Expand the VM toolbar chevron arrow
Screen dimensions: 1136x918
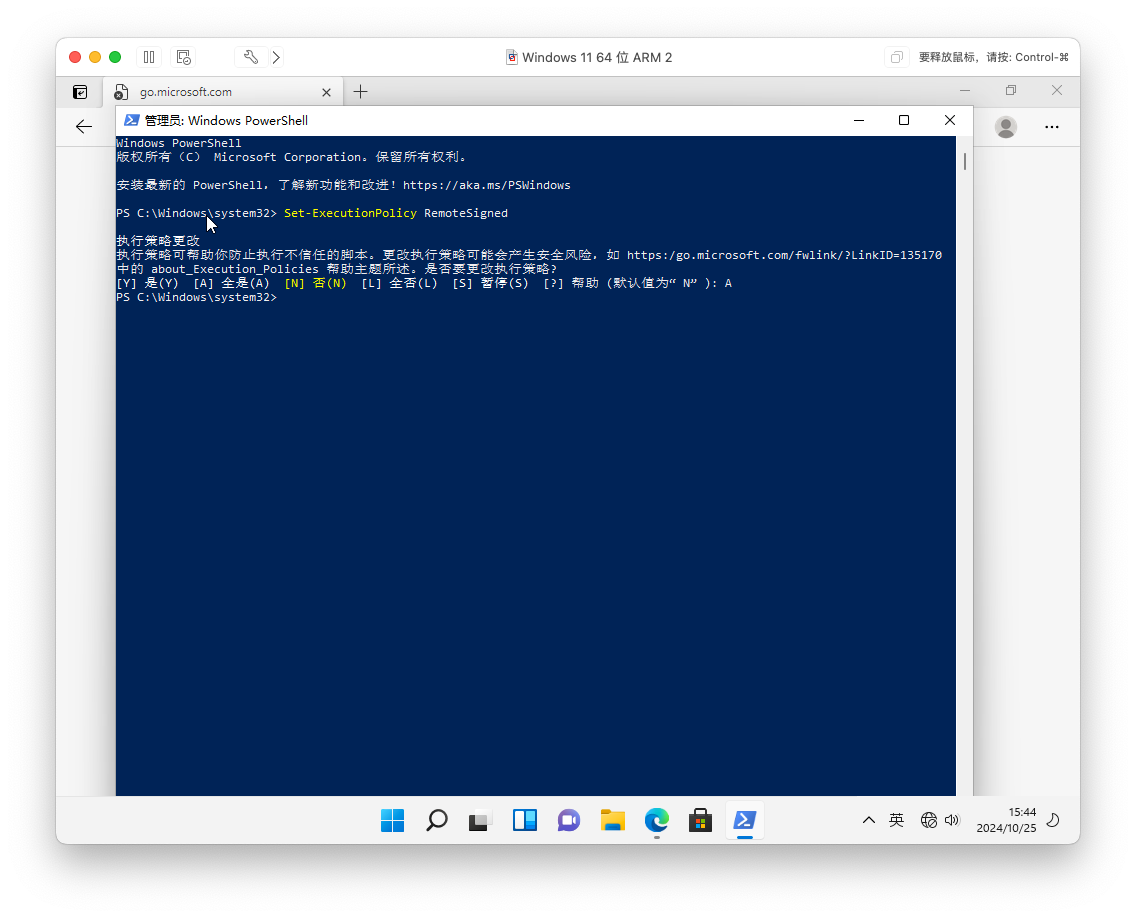[277, 57]
